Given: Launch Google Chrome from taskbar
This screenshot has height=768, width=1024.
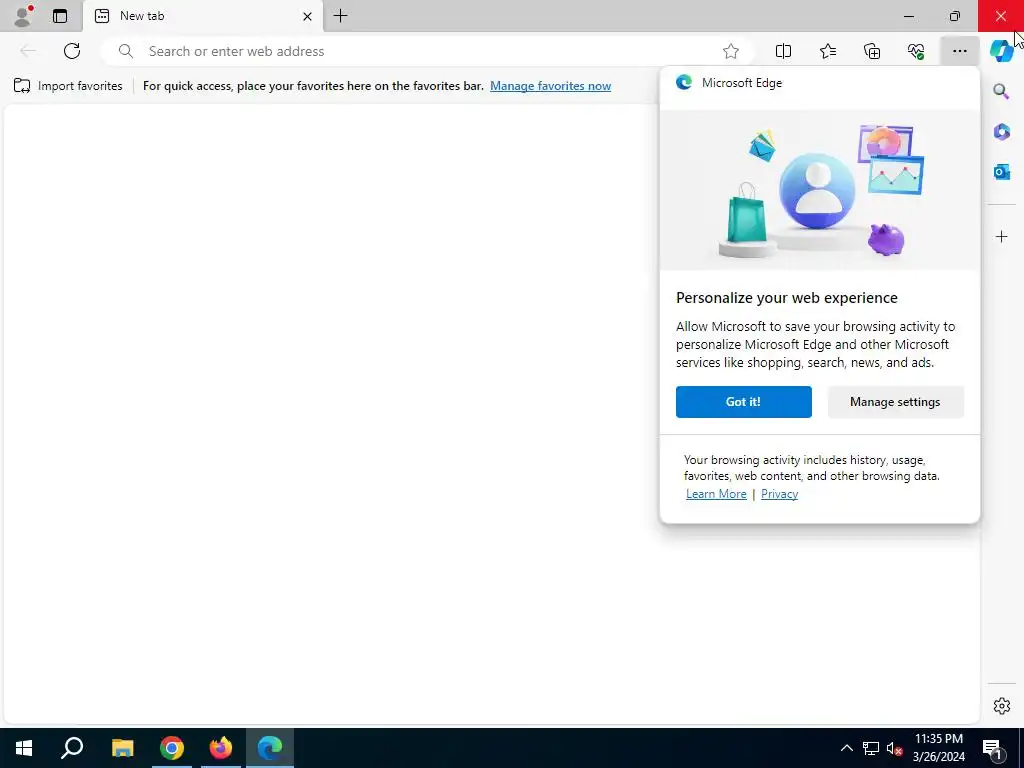Looking at the screenshot, I should 172,748.
